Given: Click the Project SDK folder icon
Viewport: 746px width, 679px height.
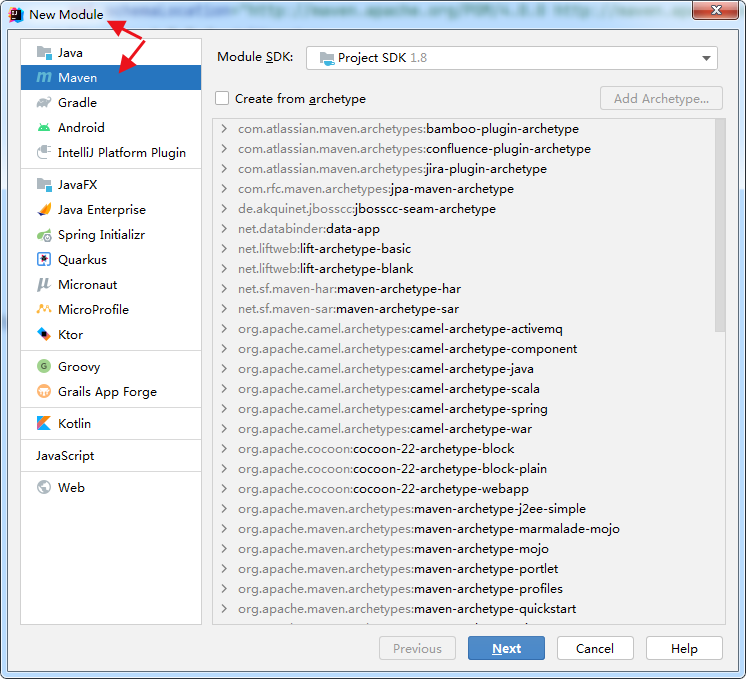Looking at the screenshot, I should click(327, 58).
